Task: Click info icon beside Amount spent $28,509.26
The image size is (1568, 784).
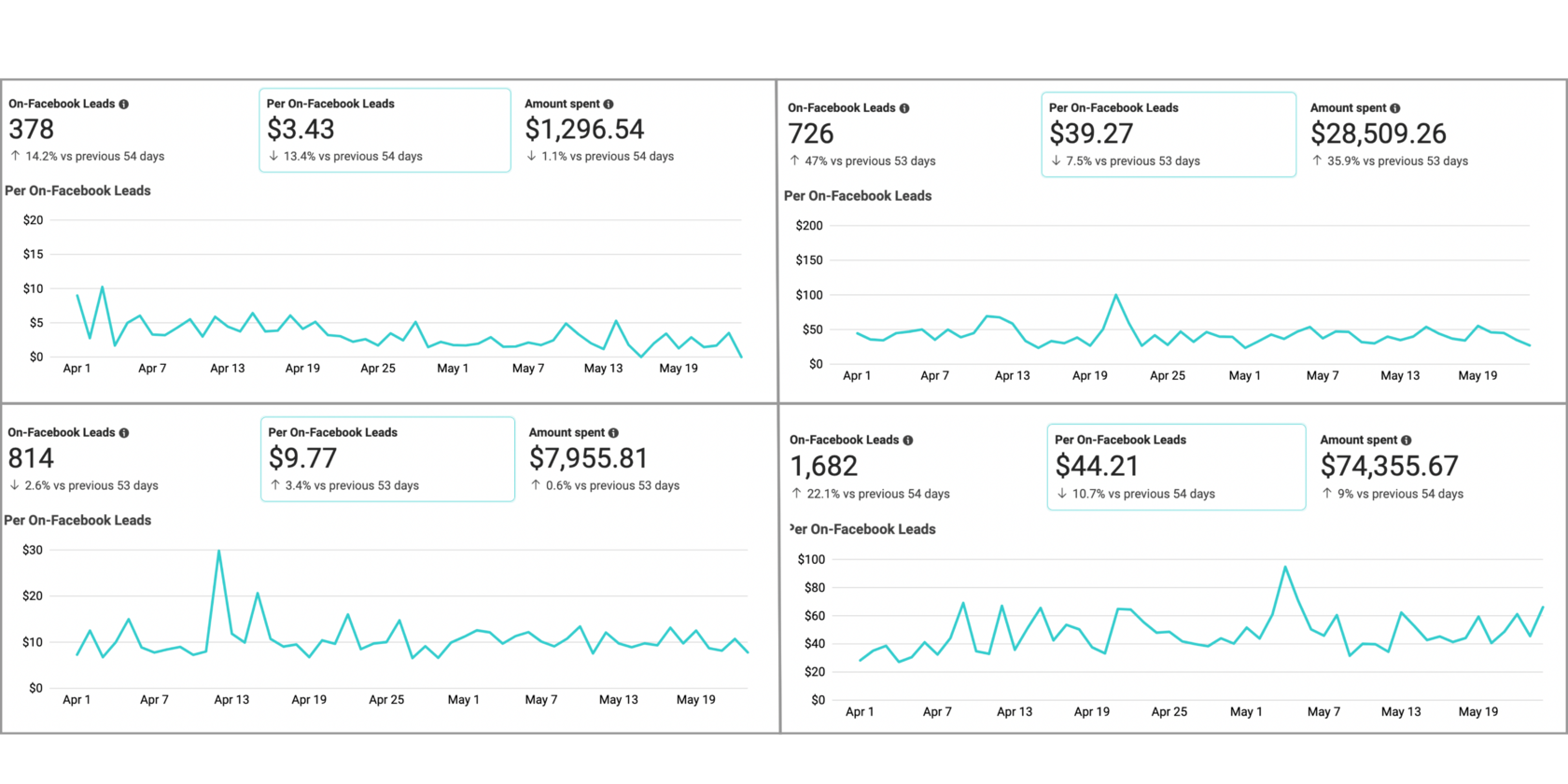Action: pos(1395,108)
